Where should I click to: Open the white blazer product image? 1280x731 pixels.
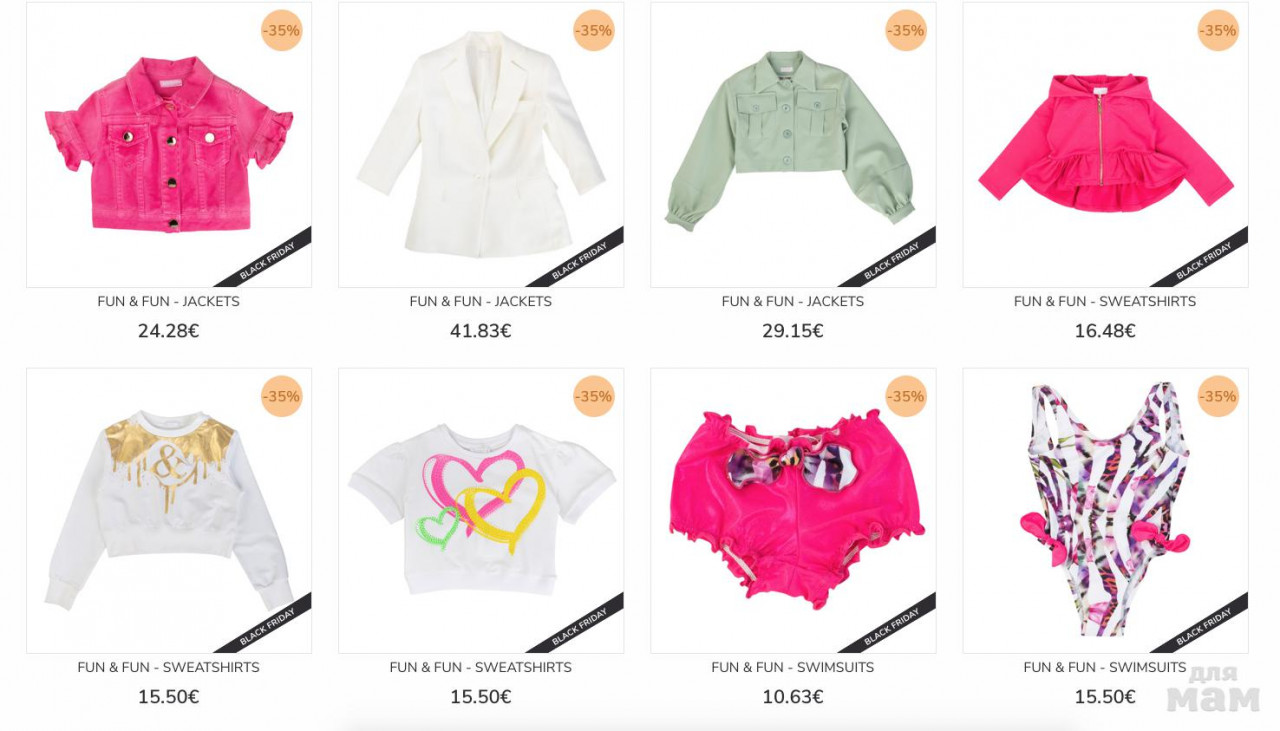pyautogui.click(x=481, y=145)
